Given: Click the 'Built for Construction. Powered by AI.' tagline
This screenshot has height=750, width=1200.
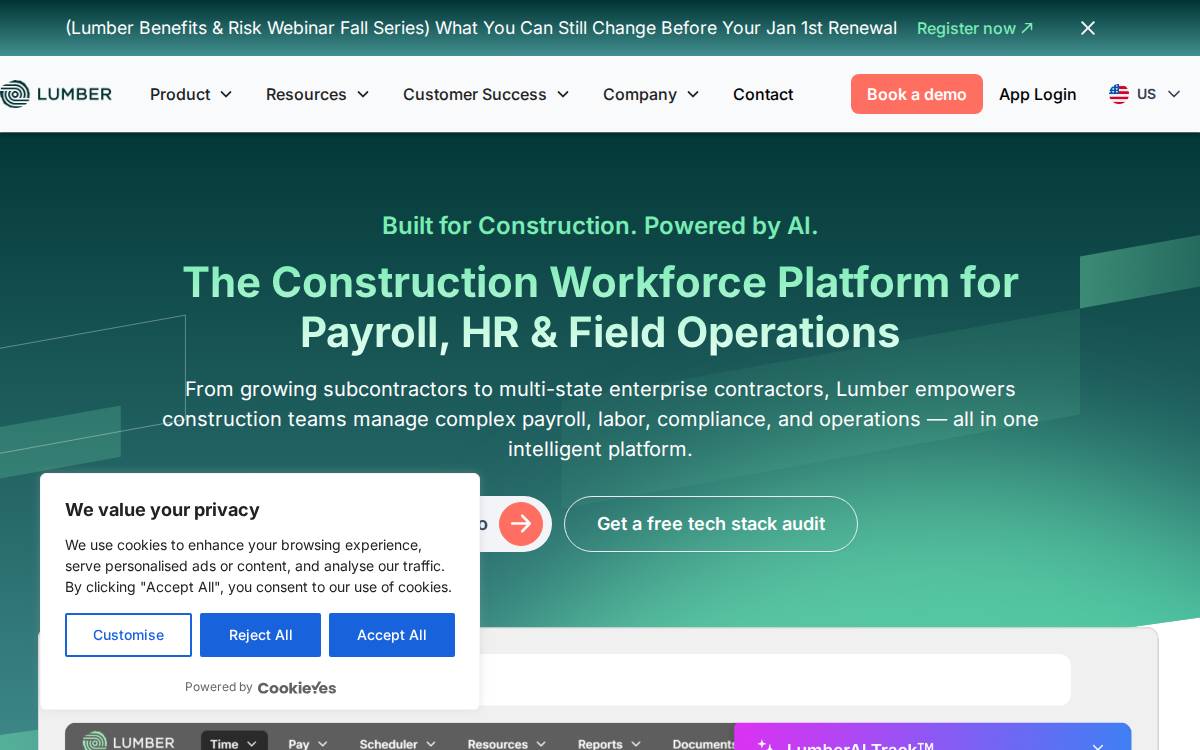Looking at the screenshot, I should click(600, 225).
